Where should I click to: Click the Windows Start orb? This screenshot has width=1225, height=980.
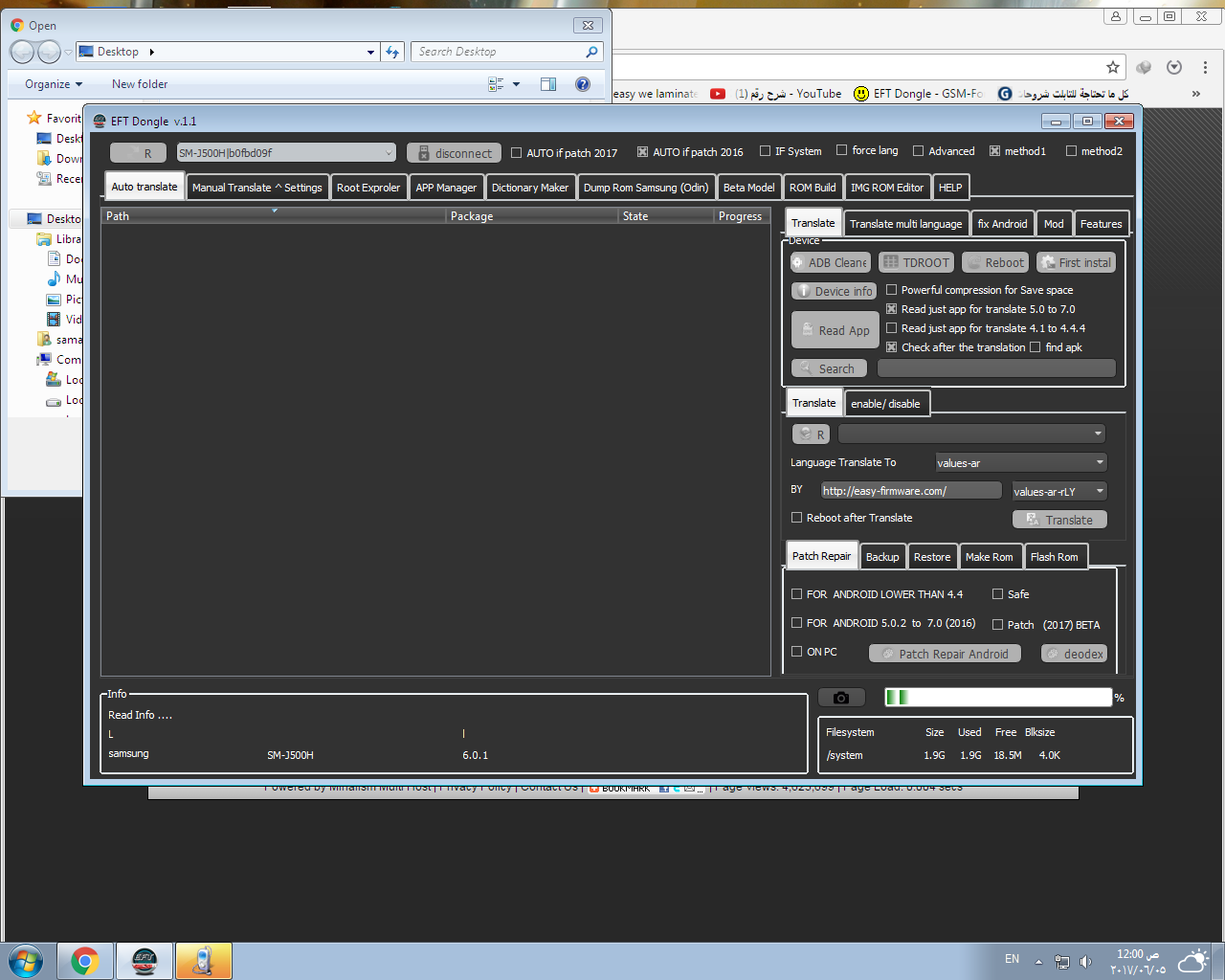point(26,961)
